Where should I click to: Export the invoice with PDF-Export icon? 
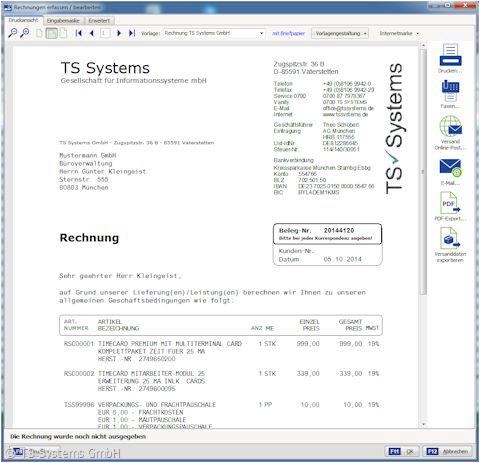click(450, 203)
